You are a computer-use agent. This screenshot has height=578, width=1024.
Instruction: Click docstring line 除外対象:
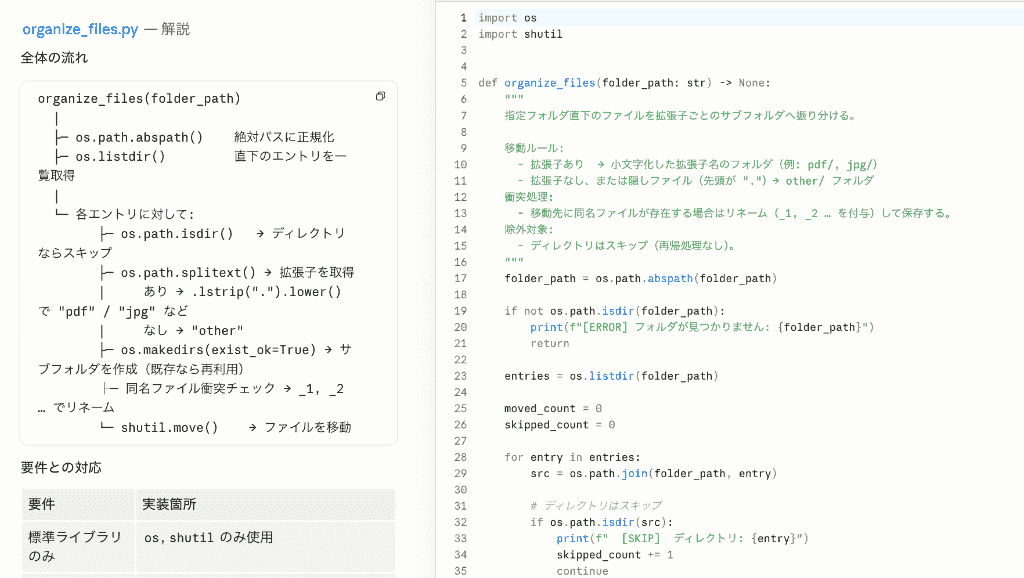(529, 229)
